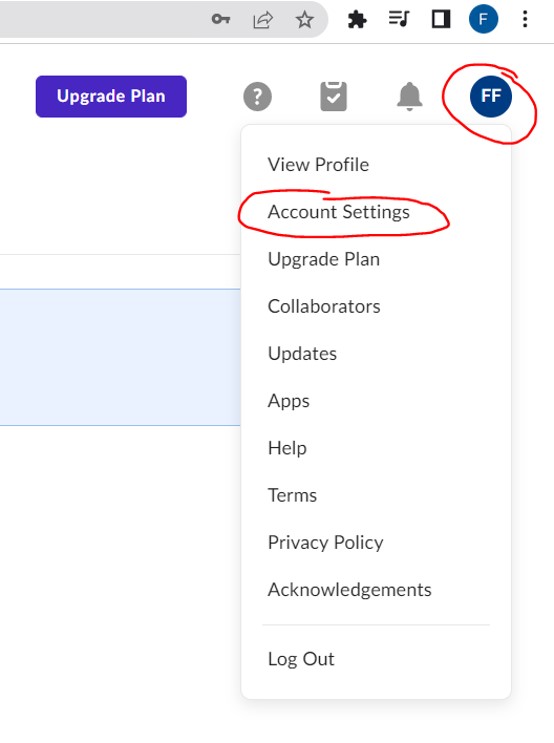Click the purple Upgrade Plan button

pos(111,96)
